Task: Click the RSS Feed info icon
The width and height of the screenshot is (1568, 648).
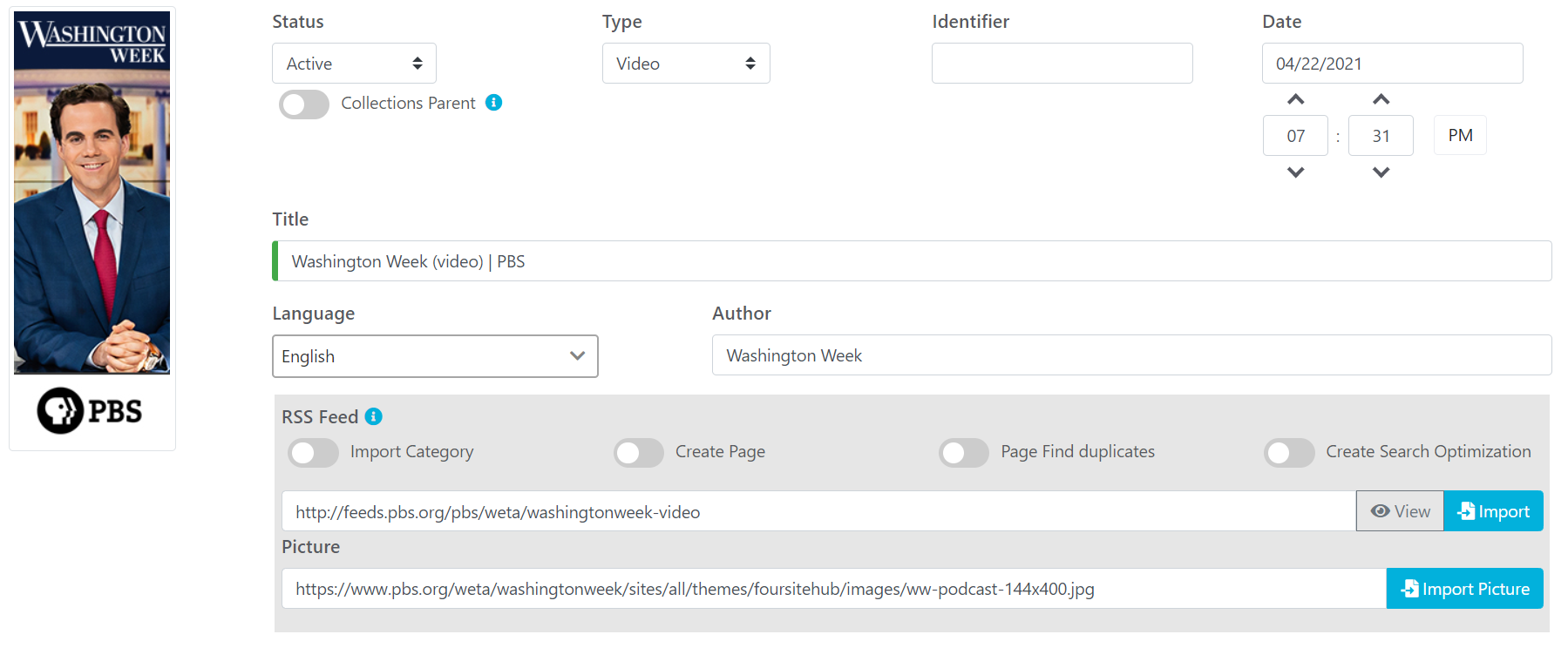Action: [x=373, y=416]
